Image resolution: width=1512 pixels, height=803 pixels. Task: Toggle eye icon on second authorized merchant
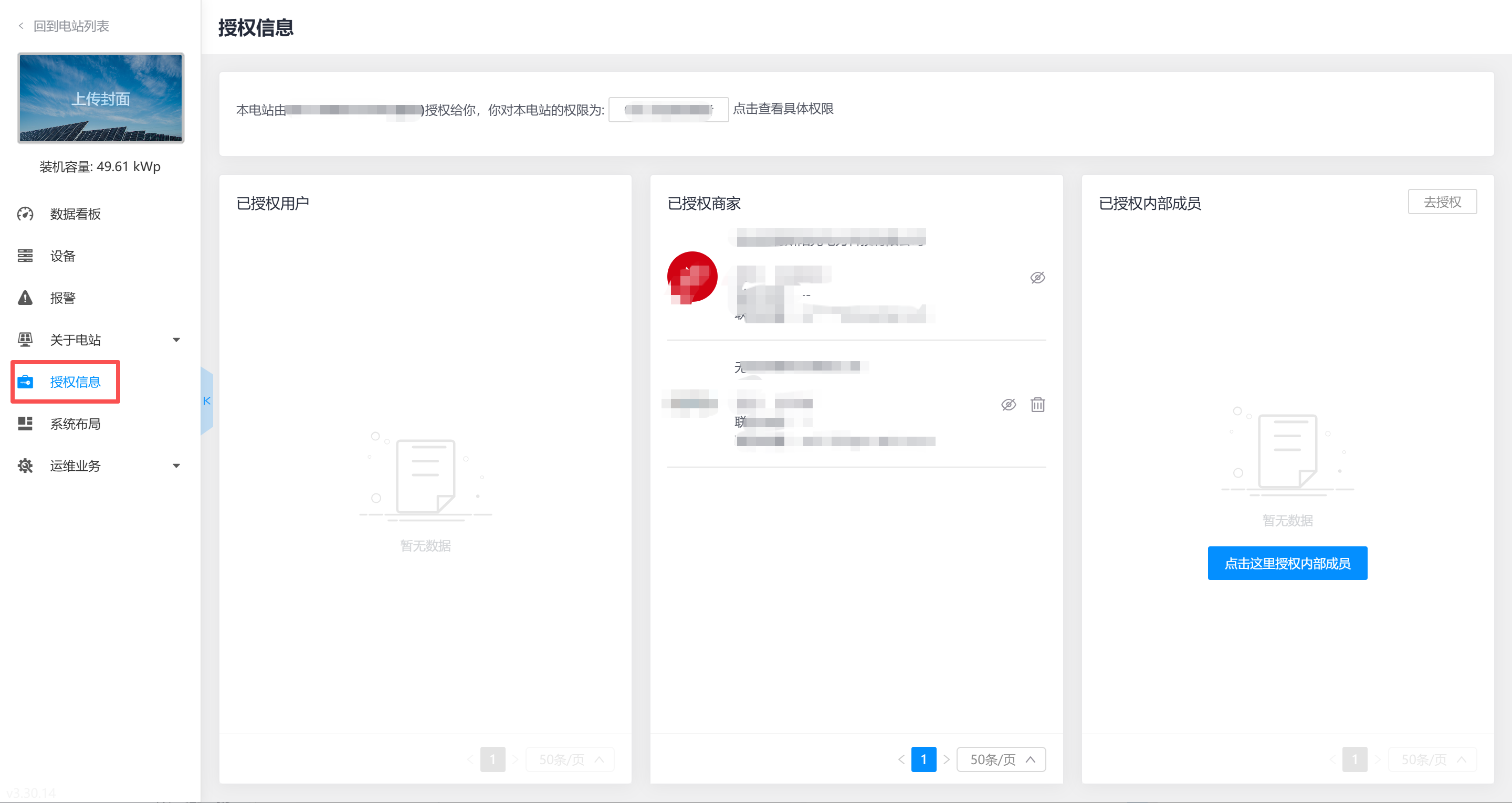[x=1008, y=405]
